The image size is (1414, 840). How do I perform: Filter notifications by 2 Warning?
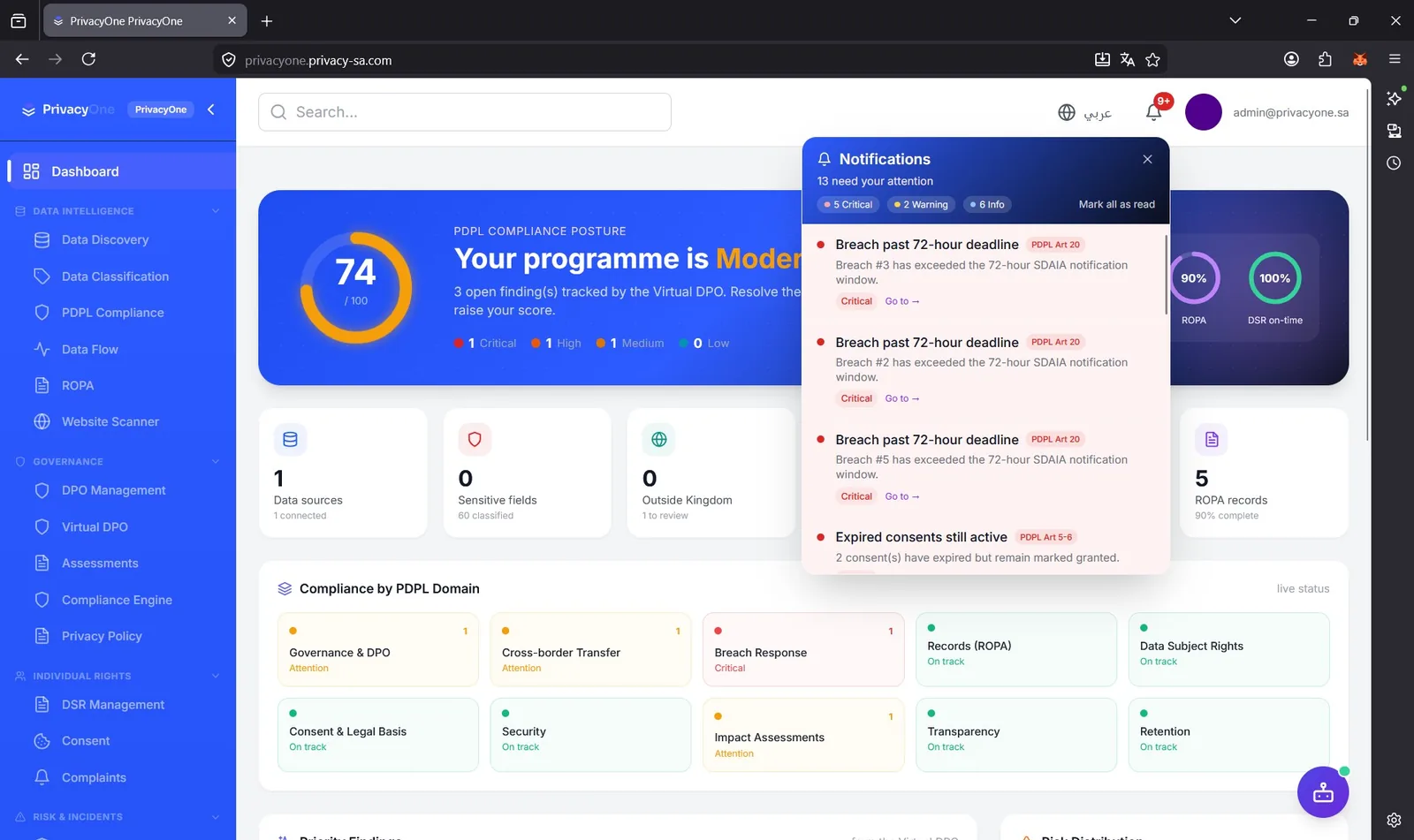[x=921, y=205]
